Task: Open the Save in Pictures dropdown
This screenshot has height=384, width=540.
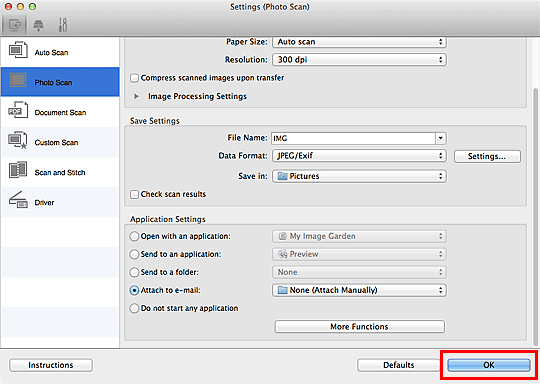Action: [359, 176]
